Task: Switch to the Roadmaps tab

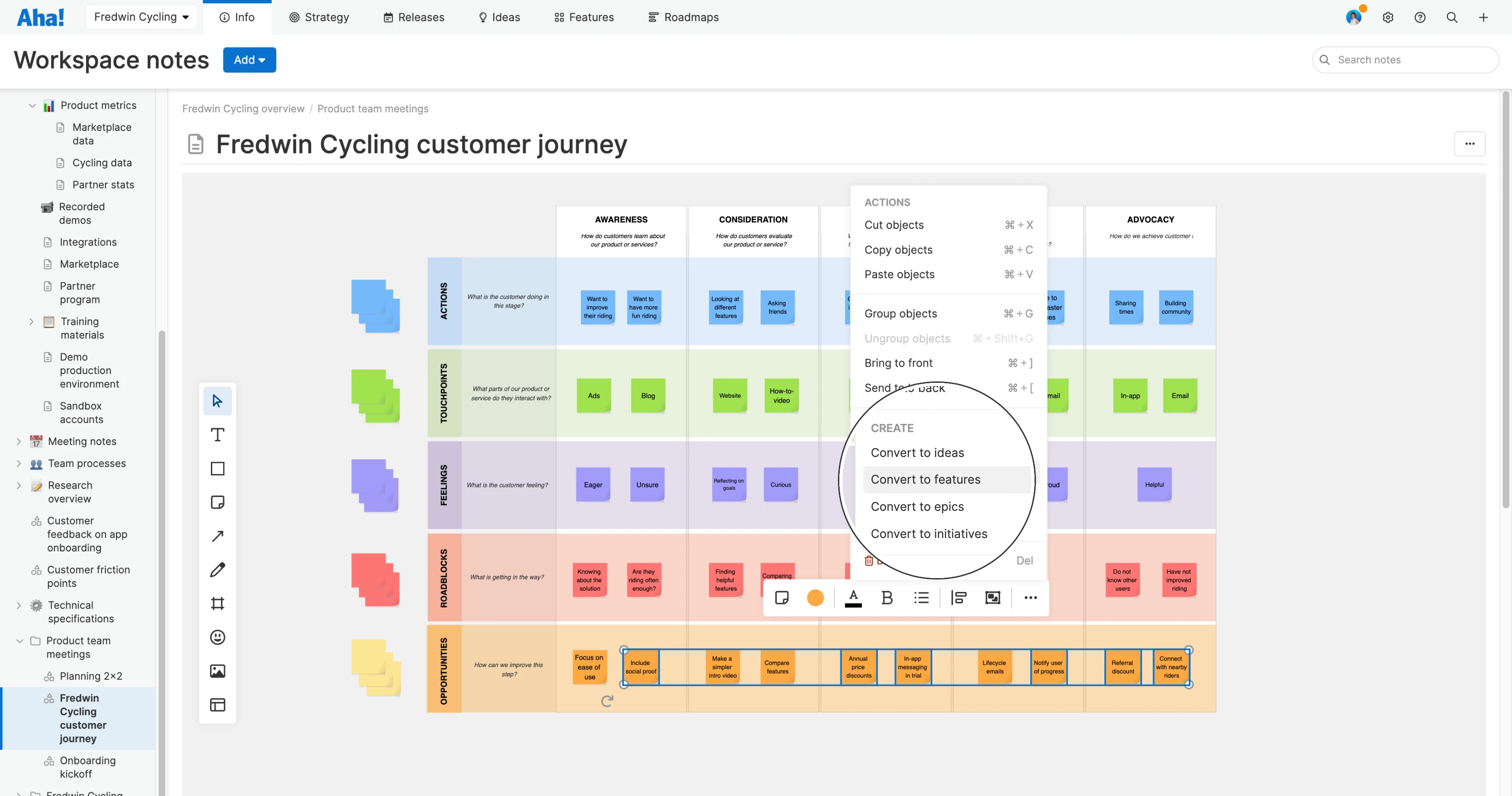Action: point(683,17)
